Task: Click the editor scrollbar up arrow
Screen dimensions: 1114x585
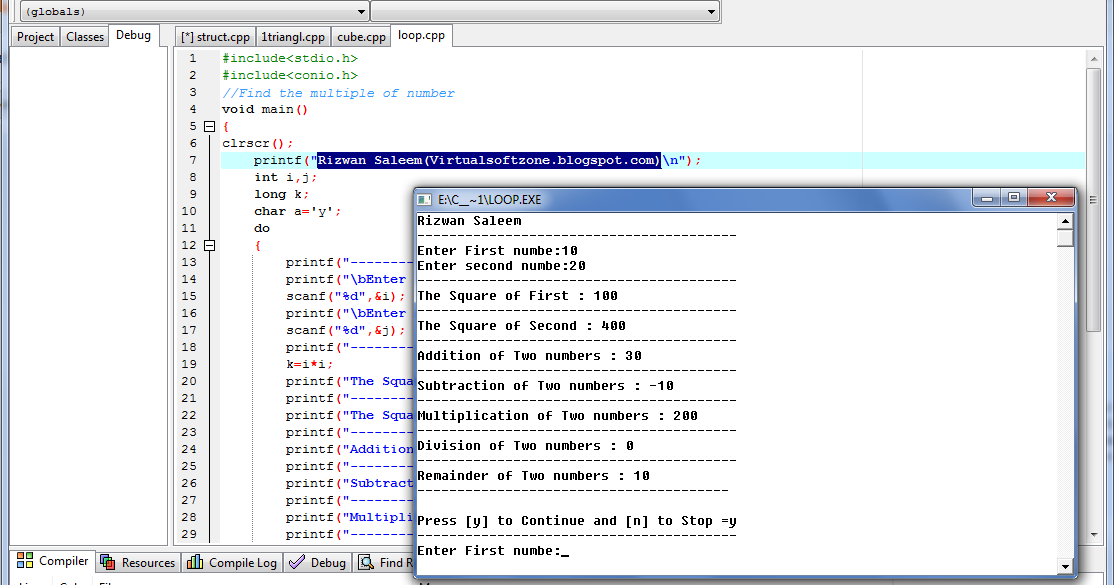Action: click(1094, 60)
